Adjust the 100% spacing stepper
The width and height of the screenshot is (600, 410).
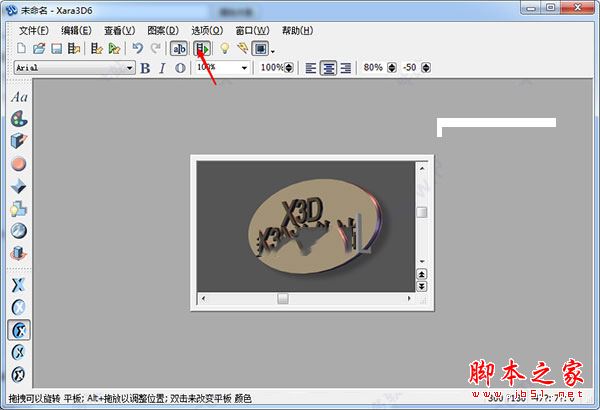(x=289, y=68)
